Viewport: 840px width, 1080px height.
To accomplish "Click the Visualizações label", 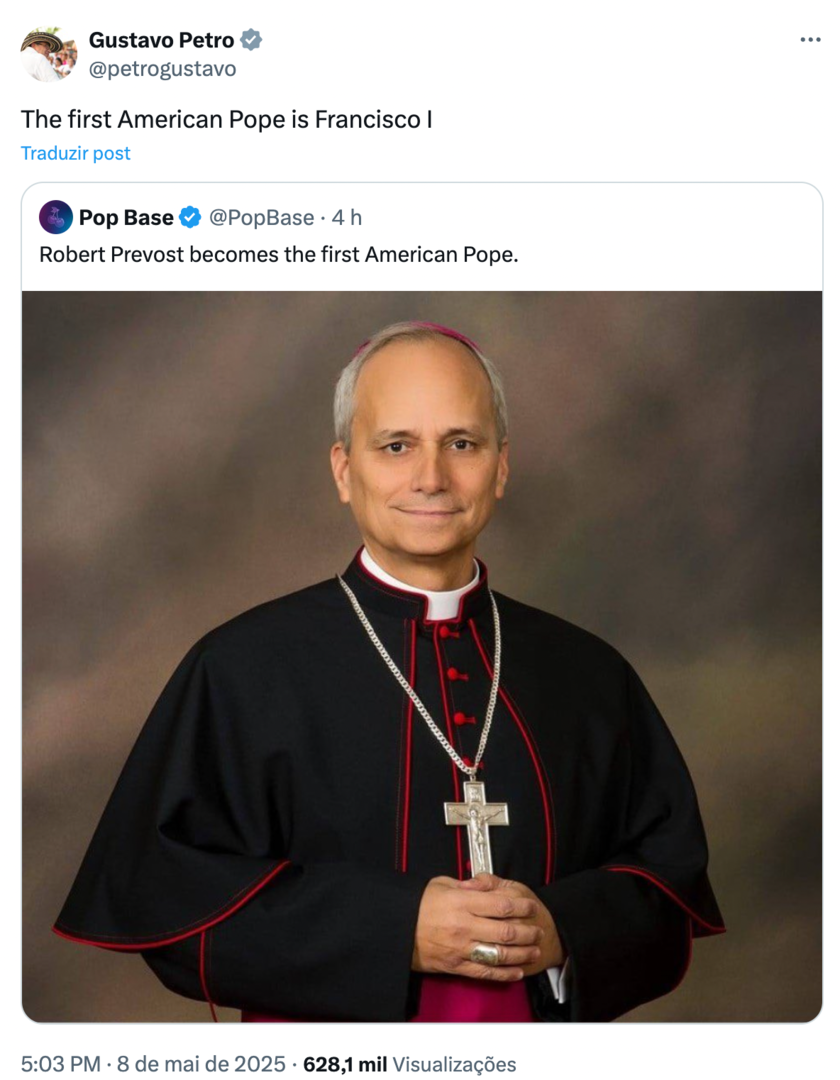I will coord(454,1064).
